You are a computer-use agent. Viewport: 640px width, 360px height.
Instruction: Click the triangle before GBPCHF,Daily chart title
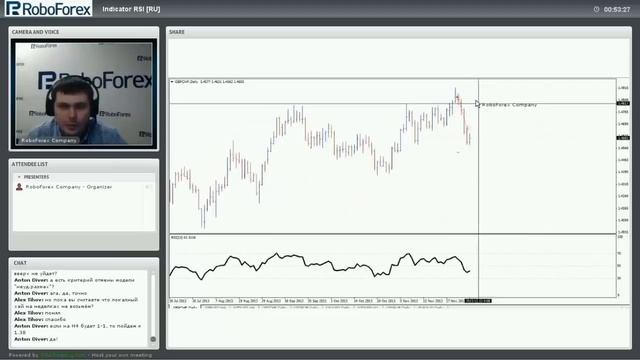172,82
